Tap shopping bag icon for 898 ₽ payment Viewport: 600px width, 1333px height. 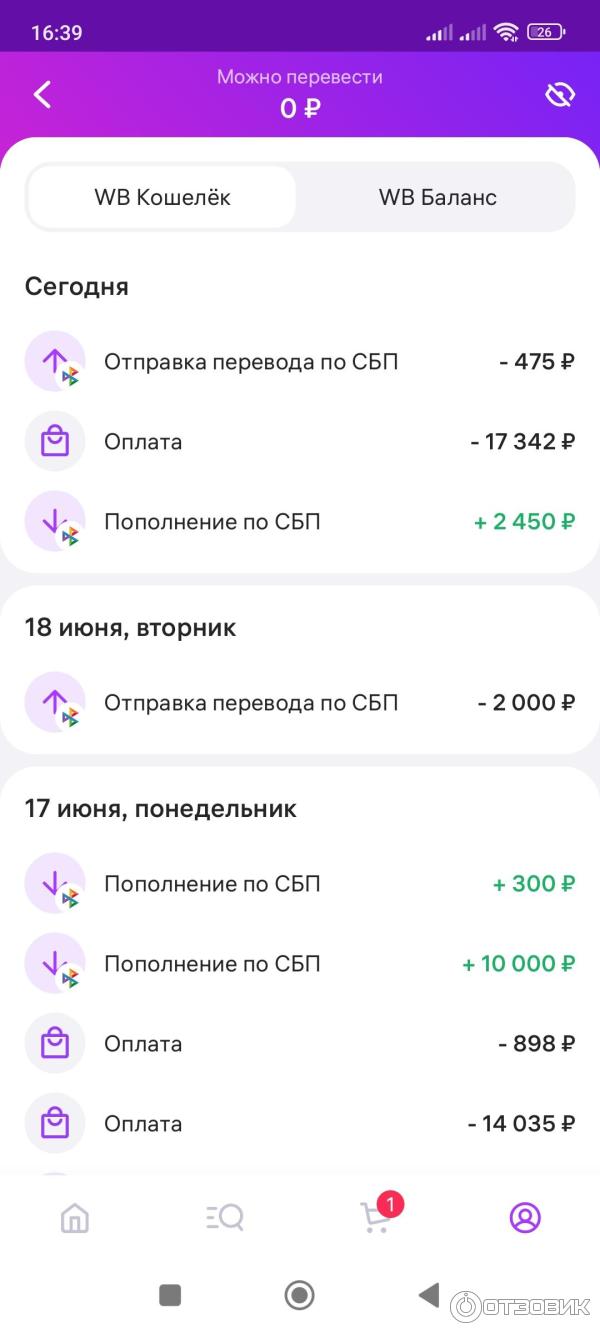pos(55,1043)
